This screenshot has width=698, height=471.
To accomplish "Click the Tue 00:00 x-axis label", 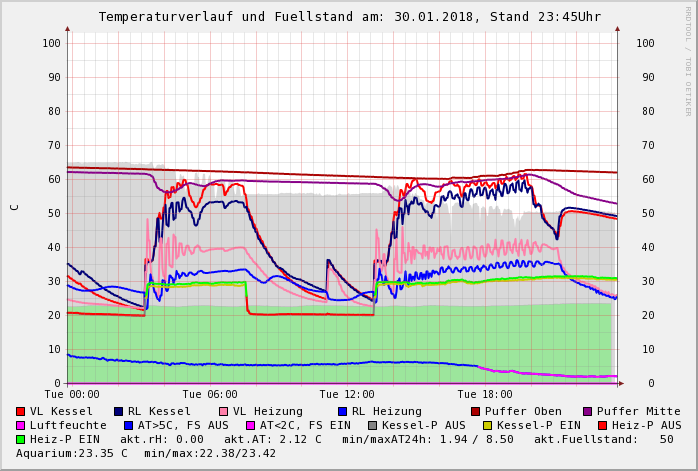I will 72,395.
